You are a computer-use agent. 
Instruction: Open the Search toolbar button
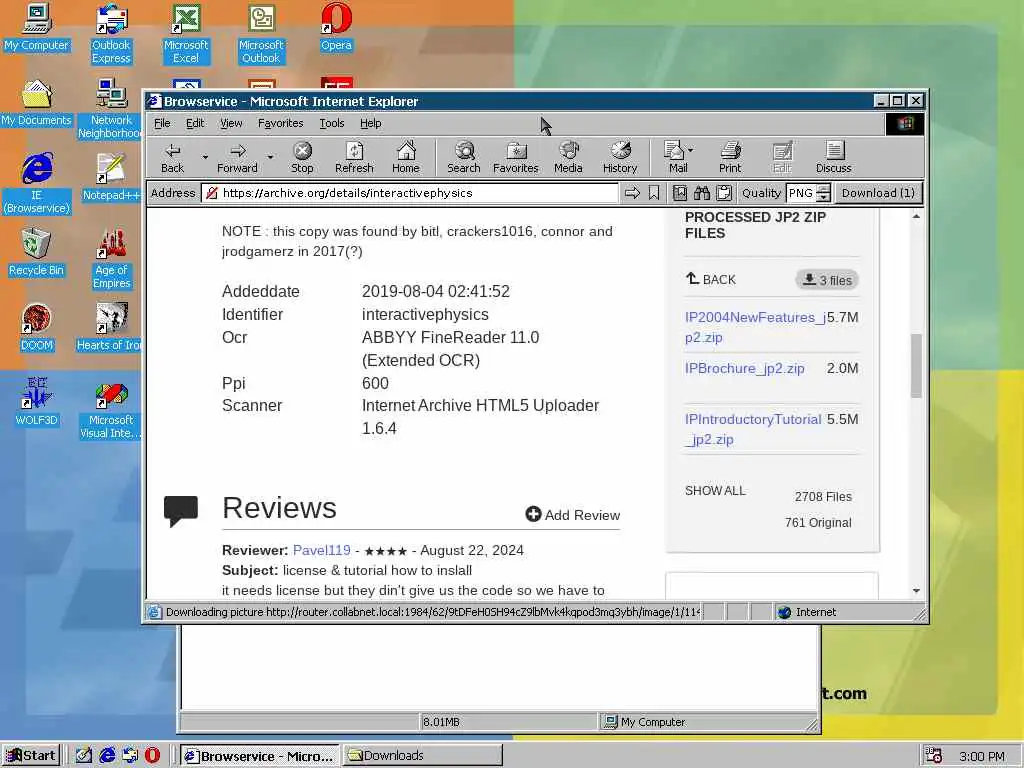[464, 157]
